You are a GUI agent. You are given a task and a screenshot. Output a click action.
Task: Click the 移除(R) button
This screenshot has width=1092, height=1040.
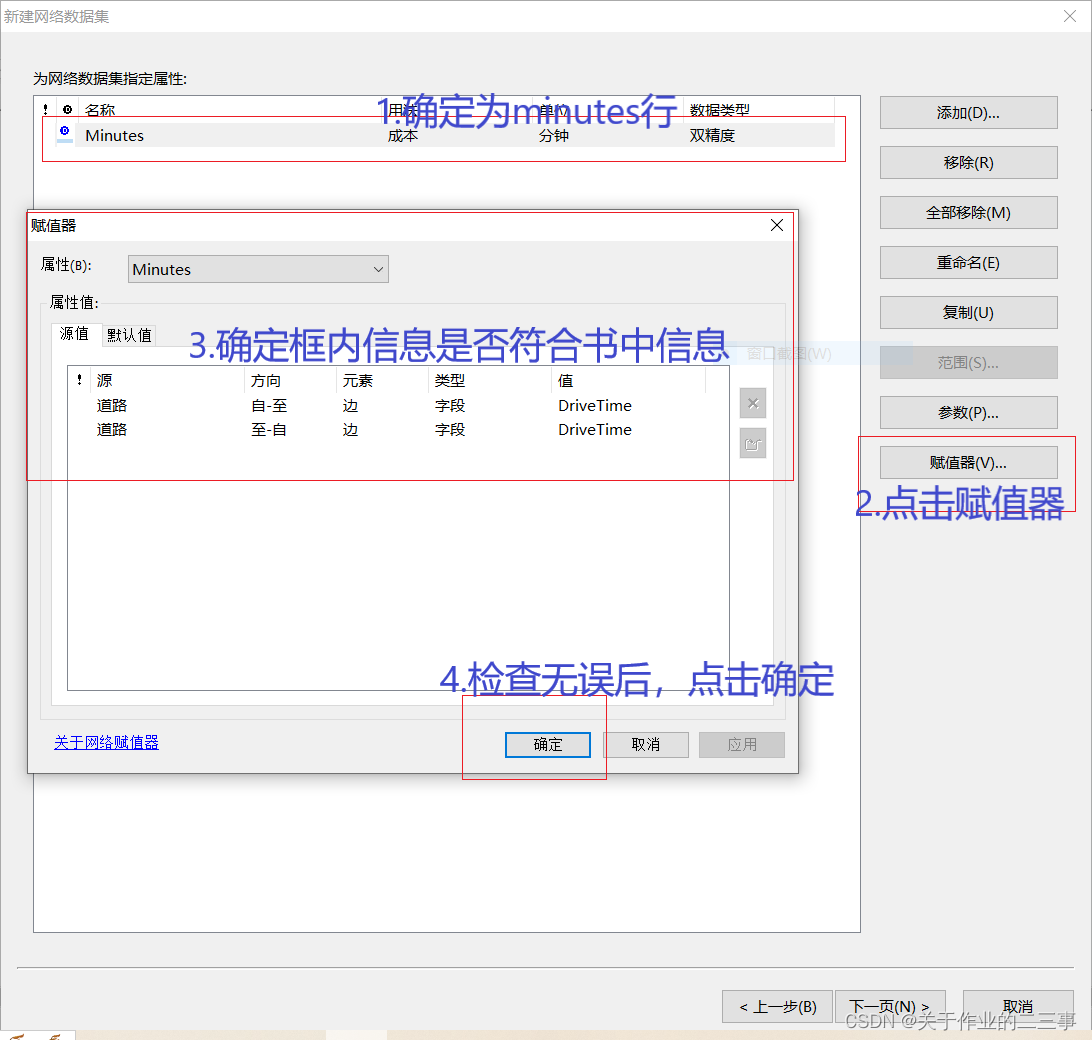click(x=967, y=162)
